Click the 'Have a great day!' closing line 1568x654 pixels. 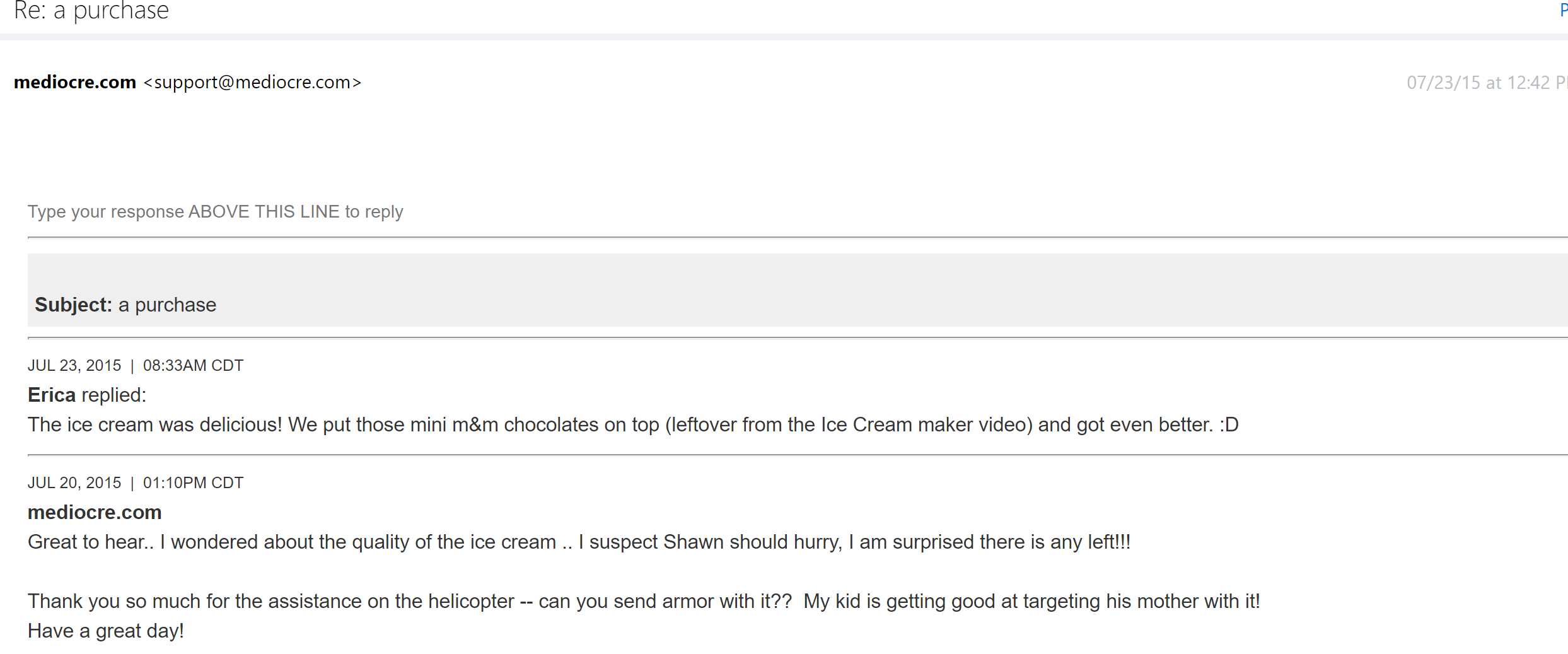pyautogui.click(x=106, y=631)
